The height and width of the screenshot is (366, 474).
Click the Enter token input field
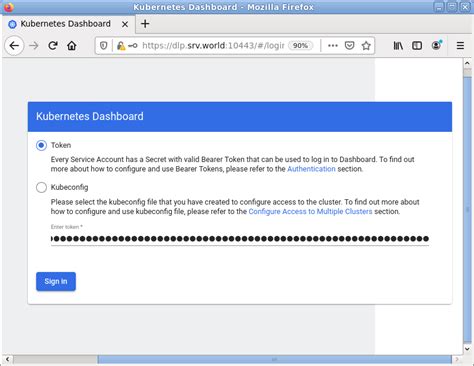click(240, 239)
